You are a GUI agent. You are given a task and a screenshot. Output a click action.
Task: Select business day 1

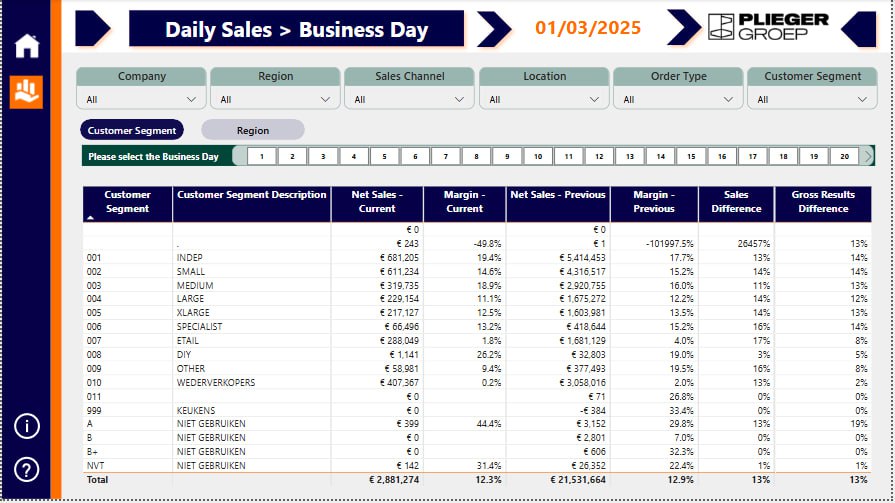(262, 156)
